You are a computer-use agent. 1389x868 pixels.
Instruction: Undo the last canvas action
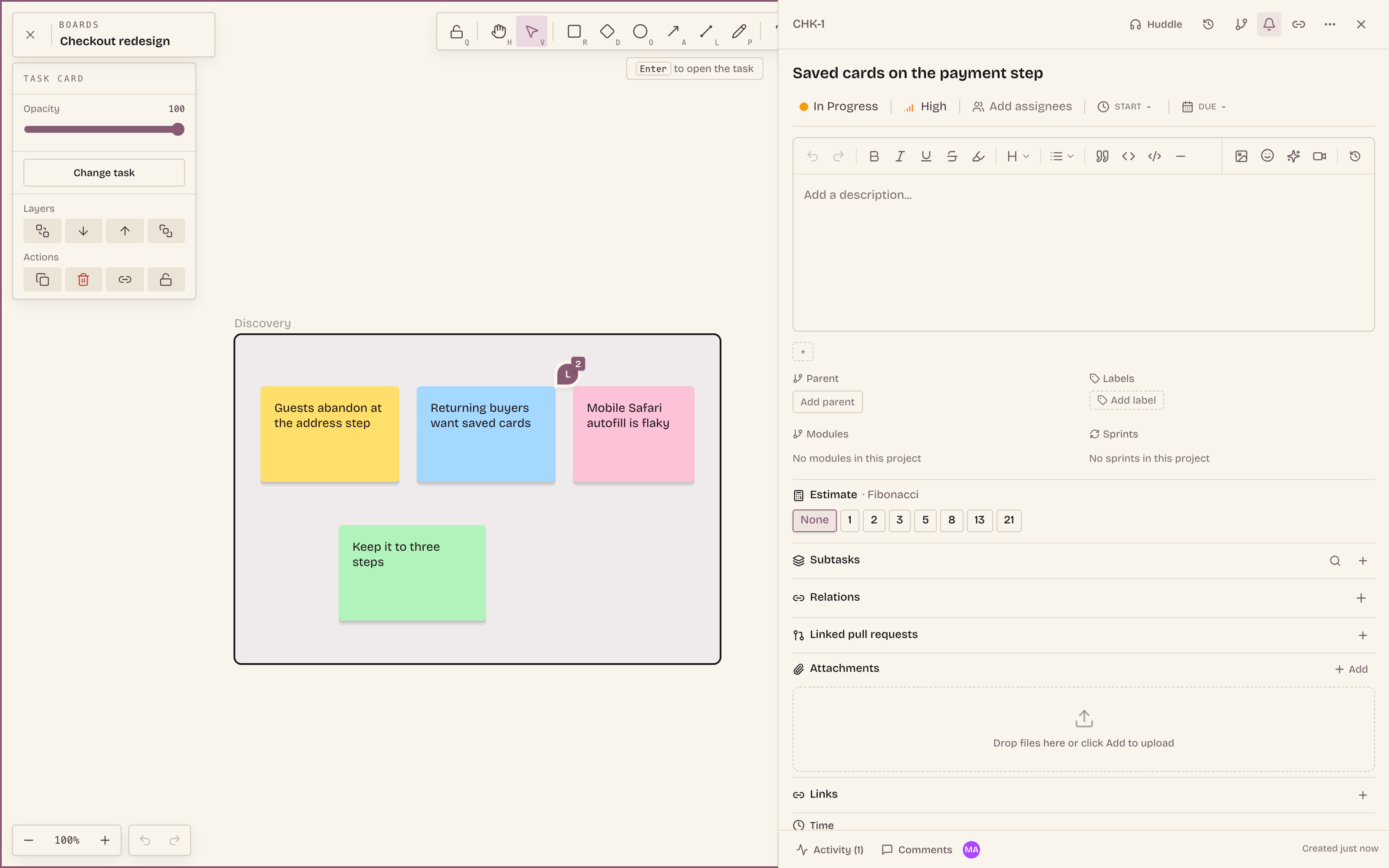145,841
